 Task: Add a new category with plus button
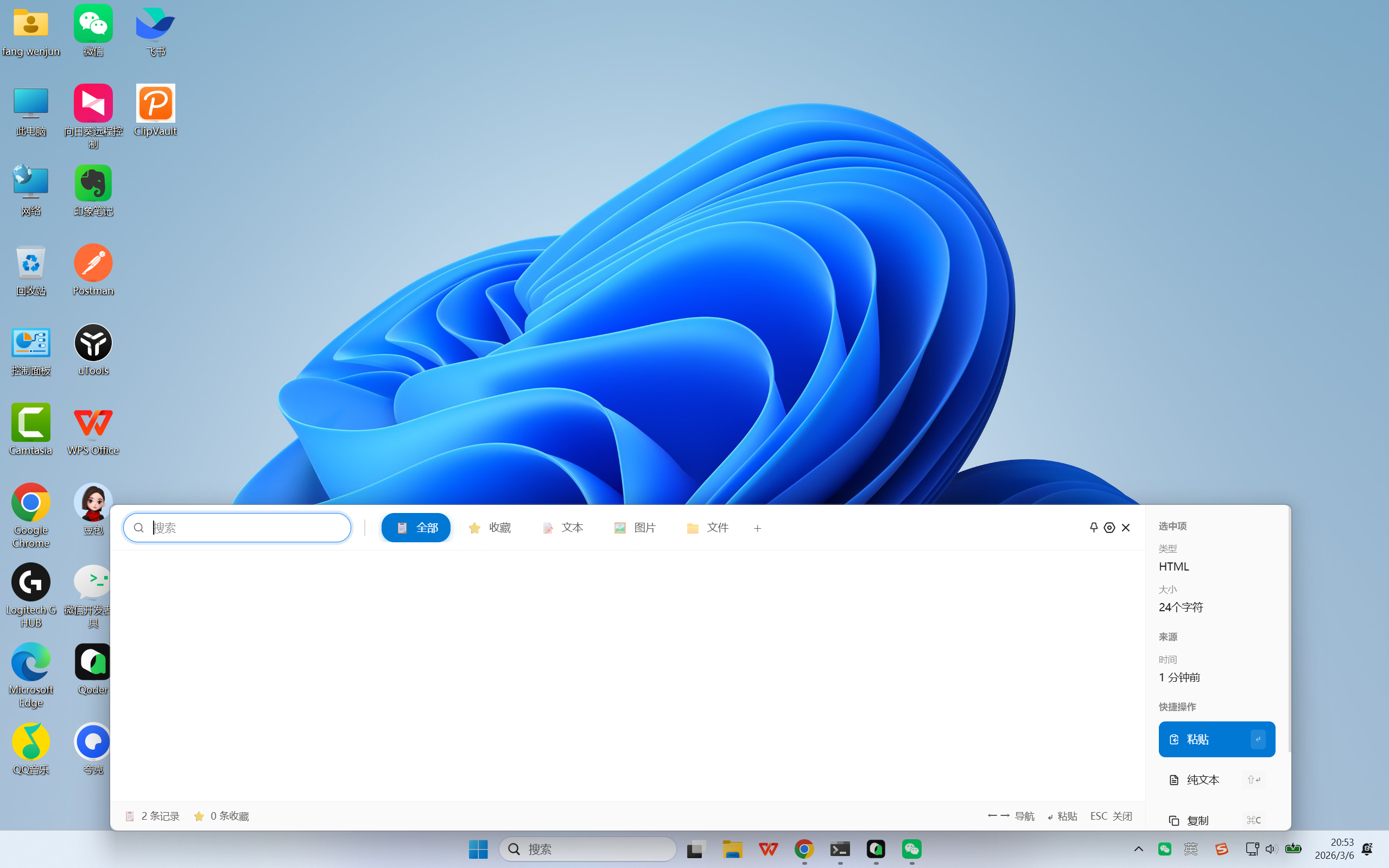click(x=757, y=528)
